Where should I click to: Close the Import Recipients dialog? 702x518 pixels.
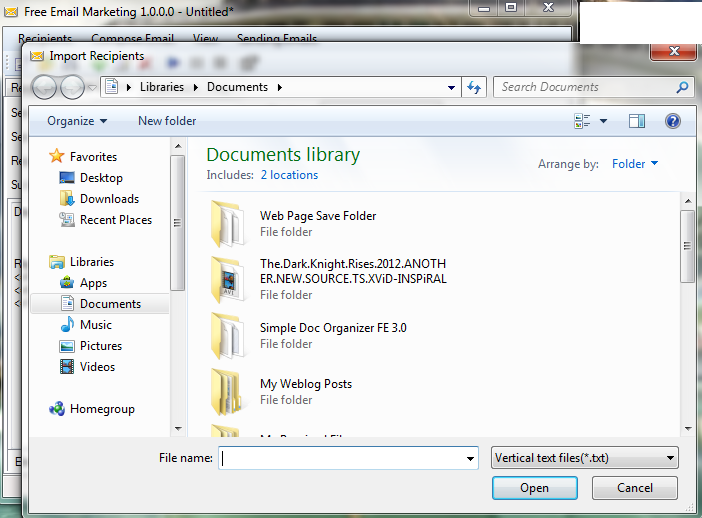click(x=673, y=51)
